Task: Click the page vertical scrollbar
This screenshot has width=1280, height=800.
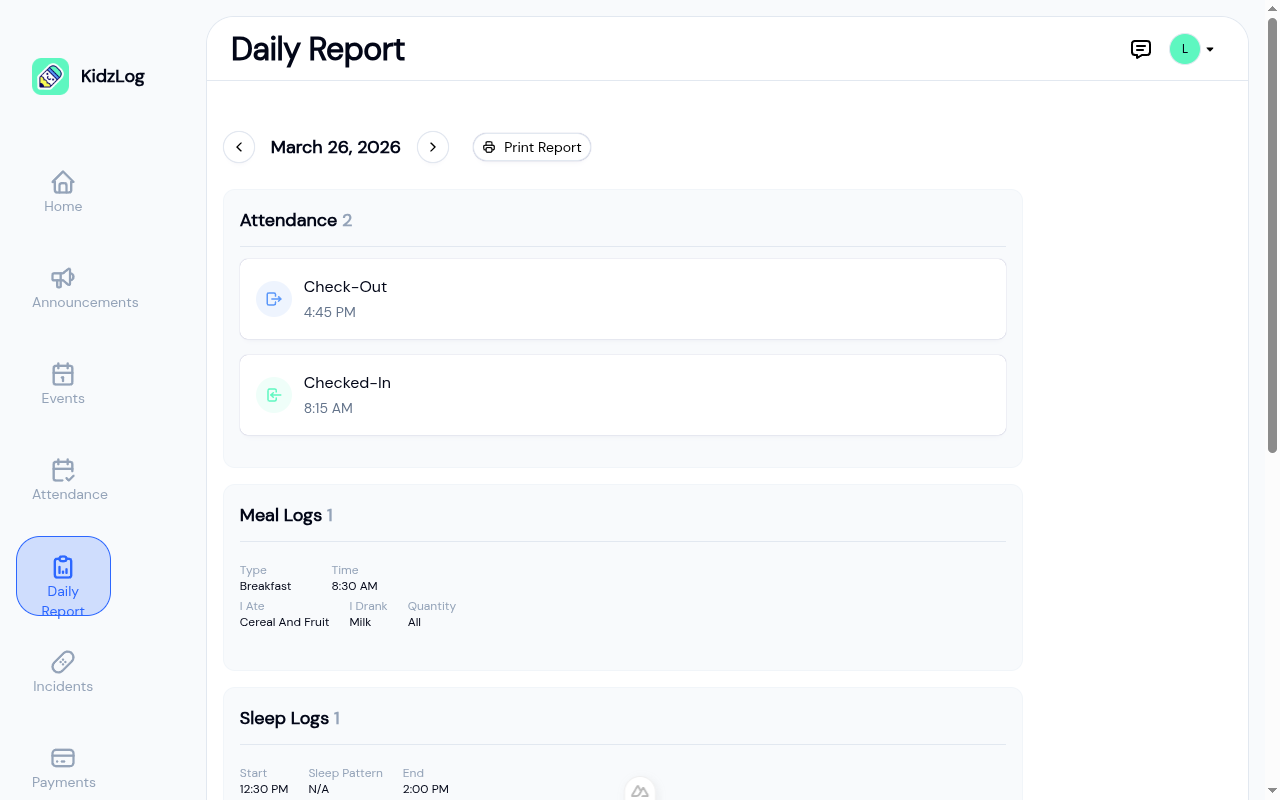Action: coord(1272,235)
